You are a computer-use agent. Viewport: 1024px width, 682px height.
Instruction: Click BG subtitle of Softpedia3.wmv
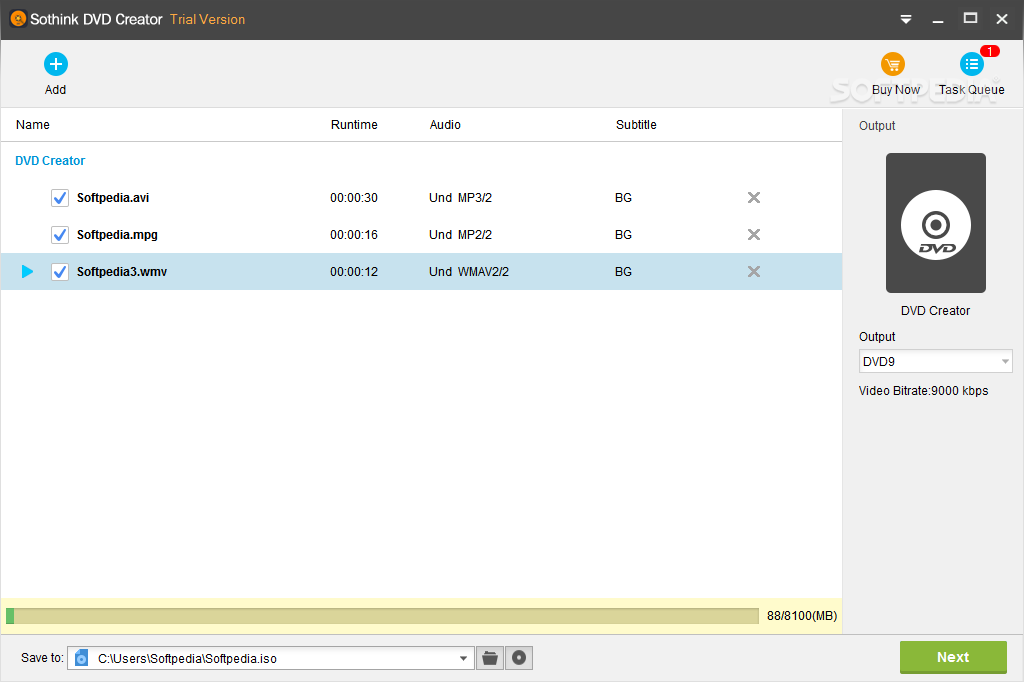coord(623,272)
